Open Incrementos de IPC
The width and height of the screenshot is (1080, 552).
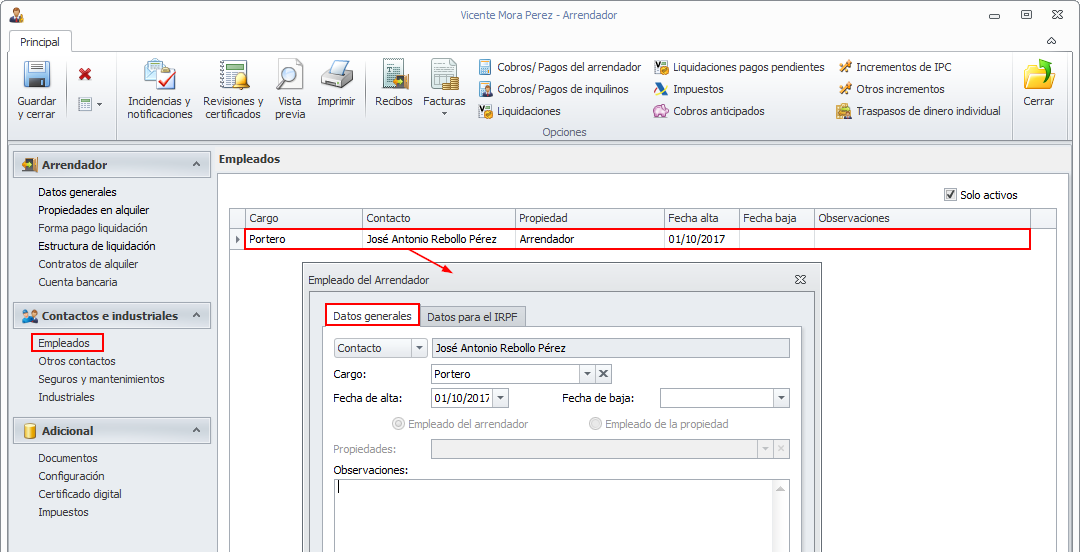[894, 67]
